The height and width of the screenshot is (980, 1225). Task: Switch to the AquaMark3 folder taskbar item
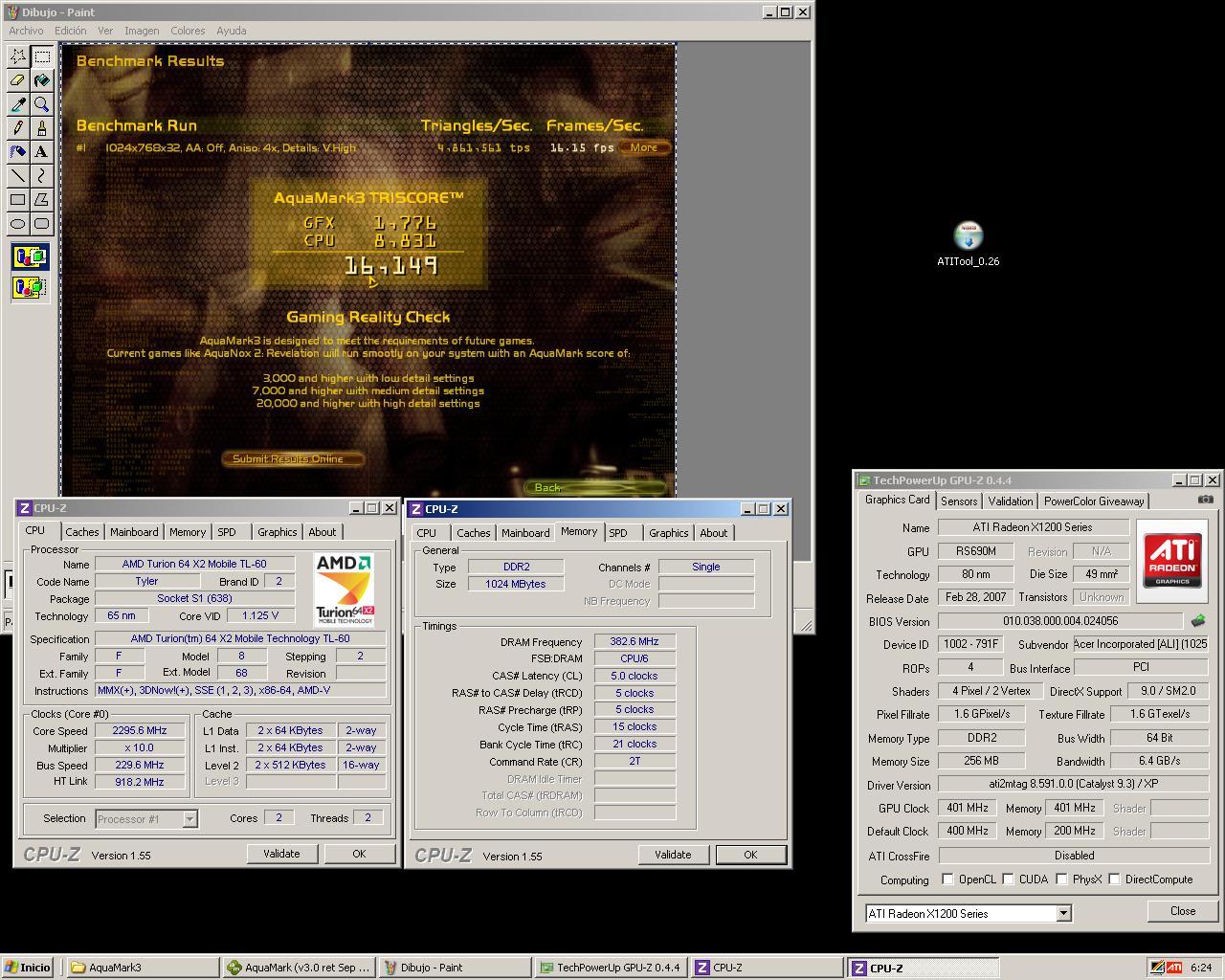142,968
